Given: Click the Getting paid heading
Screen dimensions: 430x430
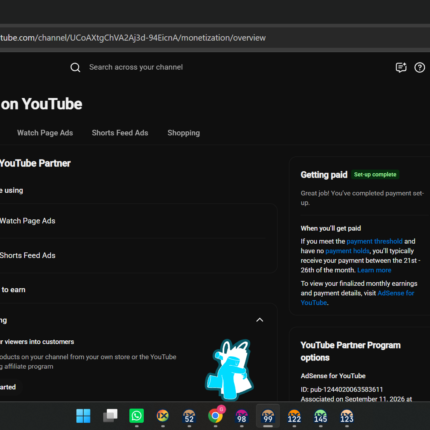Looking at the screenshot, I should (x=324, y=175).
